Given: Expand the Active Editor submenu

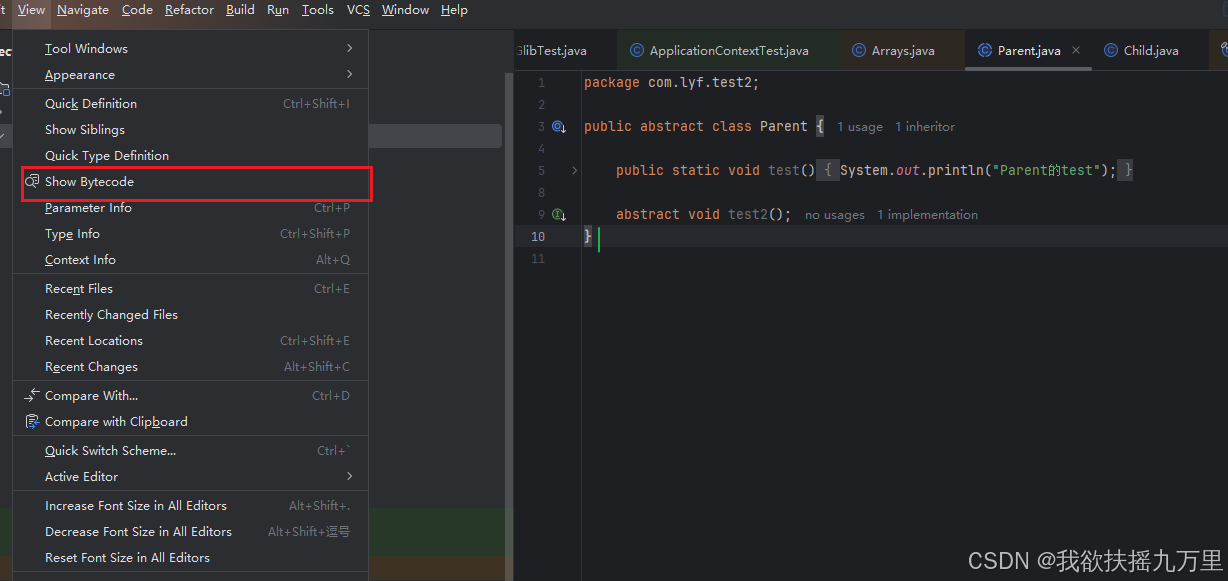Looking at the screenshot, I should [x=190, y=476].
